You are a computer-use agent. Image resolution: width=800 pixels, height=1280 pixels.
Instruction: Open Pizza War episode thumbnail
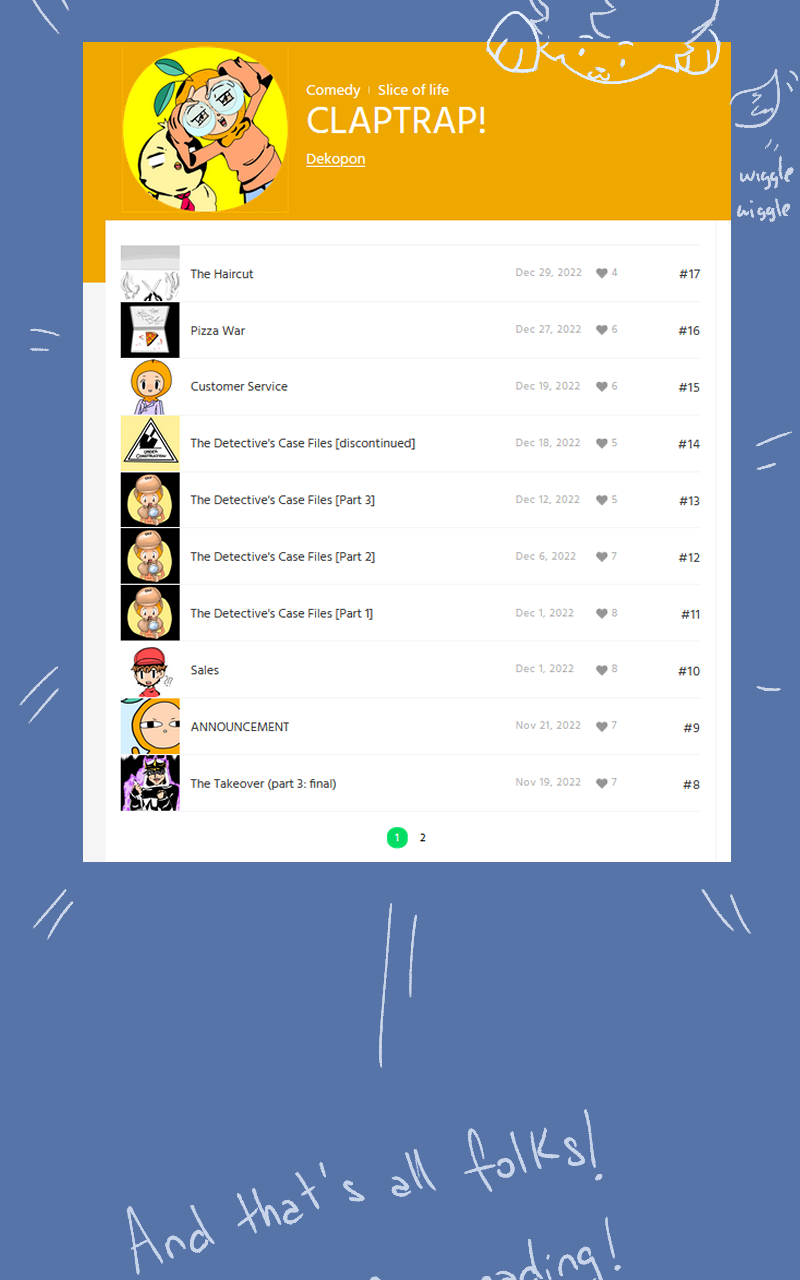tap(150, 330)
